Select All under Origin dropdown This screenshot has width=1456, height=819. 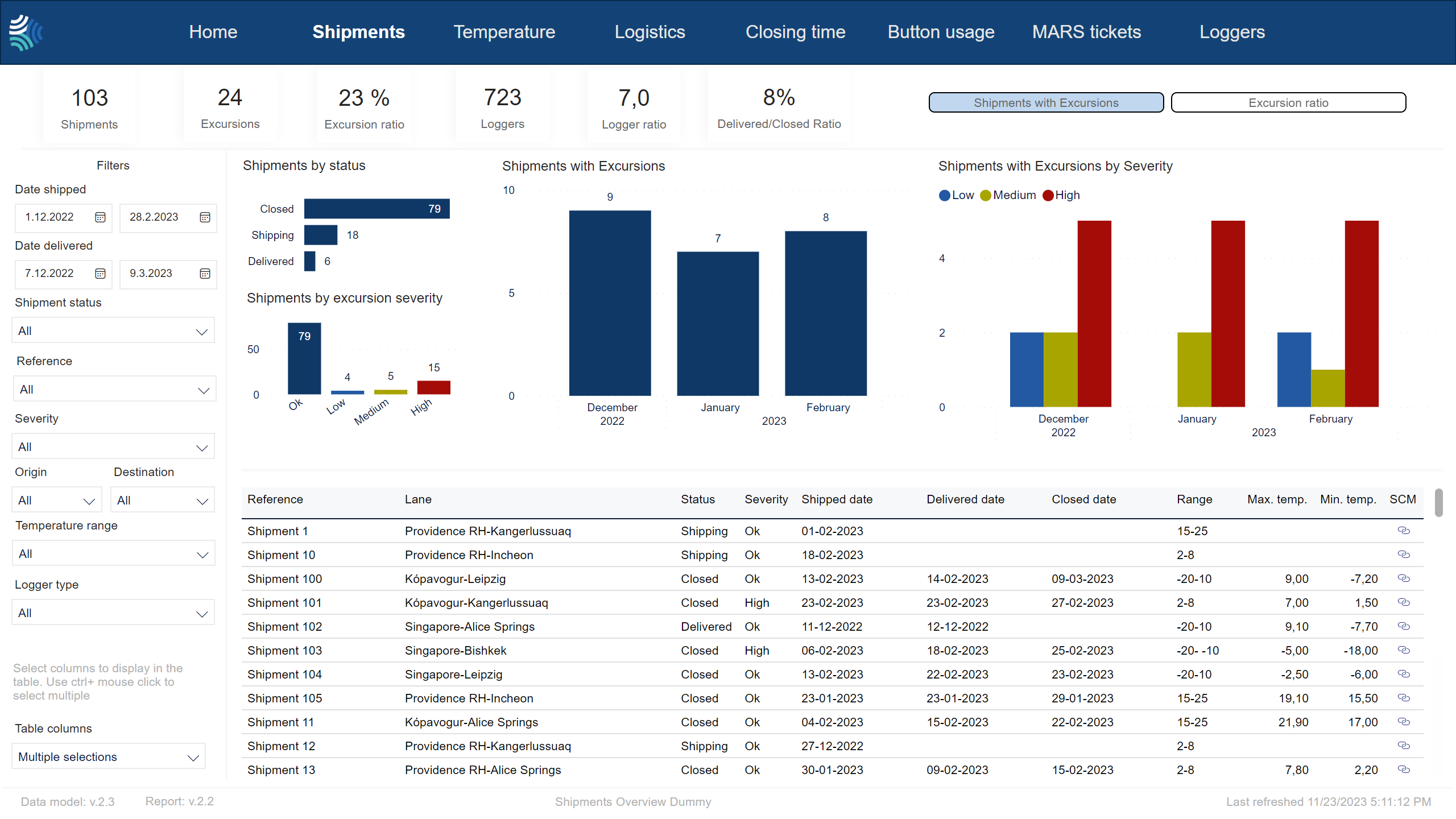(56, 500)
